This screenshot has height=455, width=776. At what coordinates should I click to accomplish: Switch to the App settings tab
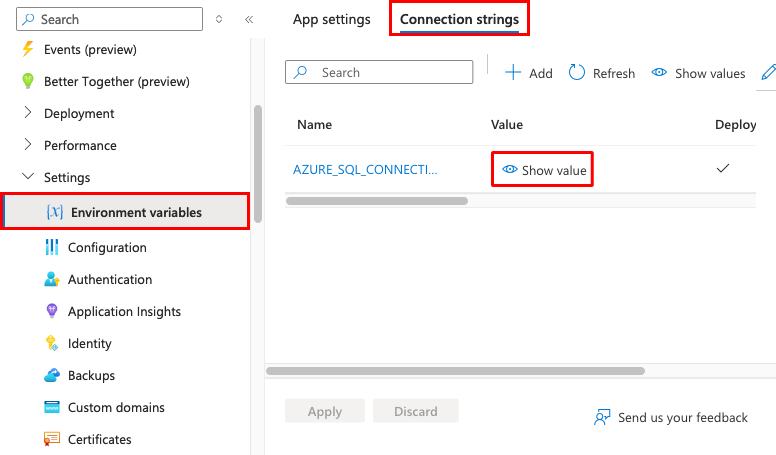point(331,19)
